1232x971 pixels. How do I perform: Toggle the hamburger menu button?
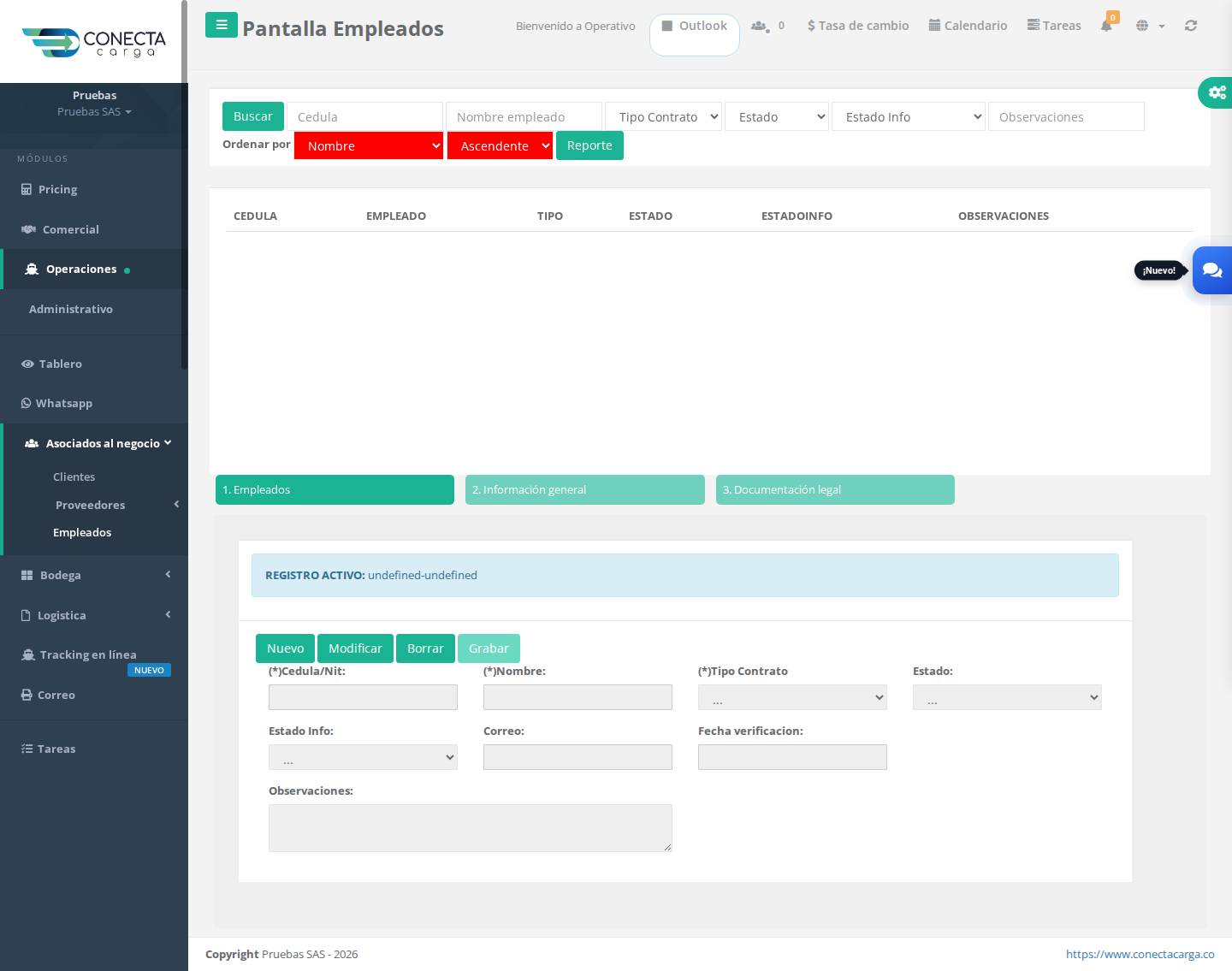point(222,25)
